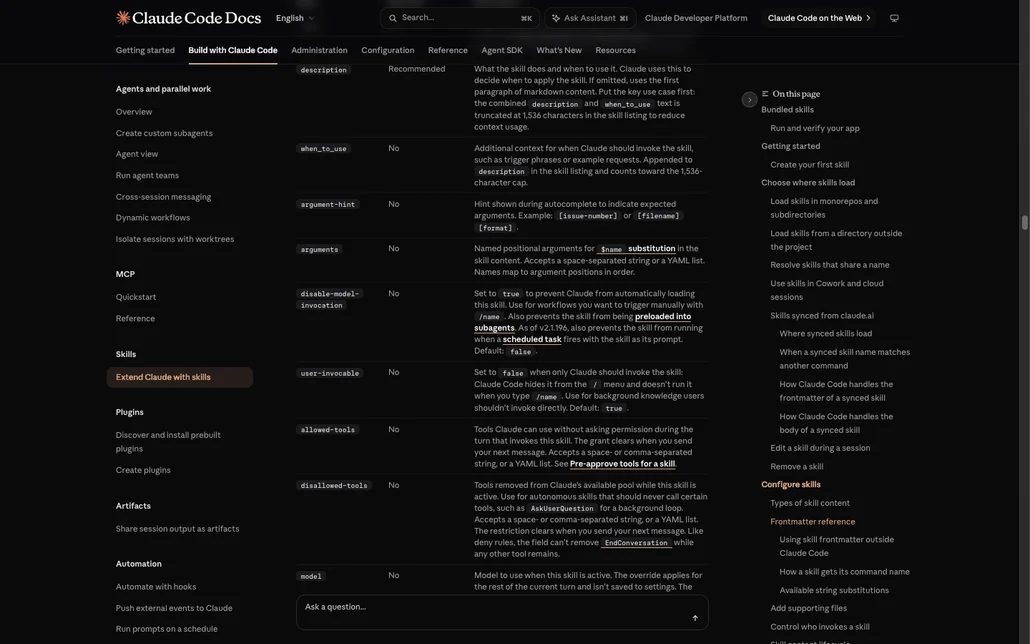Follow the scheduled task link
Viewport: 1030px width, 644px height.
(x=532, y=339)
